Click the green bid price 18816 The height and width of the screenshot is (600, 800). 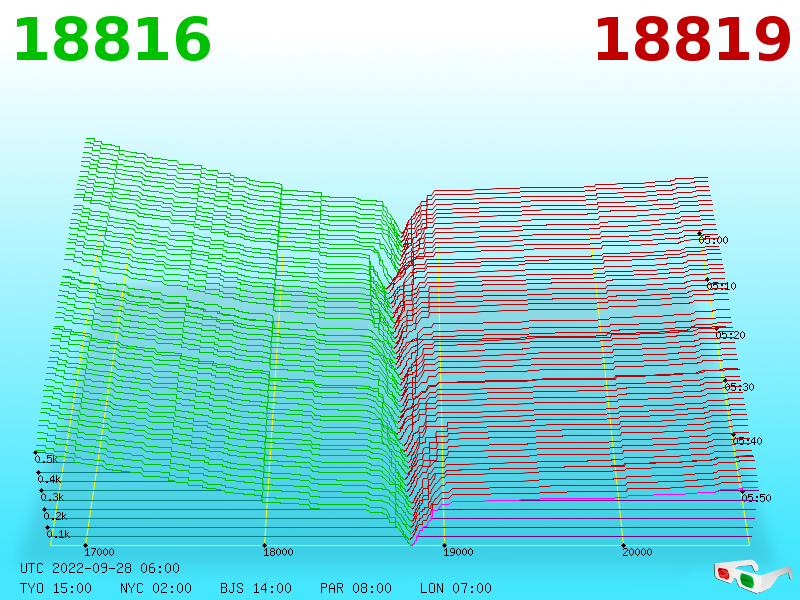[x=112, y=40]
